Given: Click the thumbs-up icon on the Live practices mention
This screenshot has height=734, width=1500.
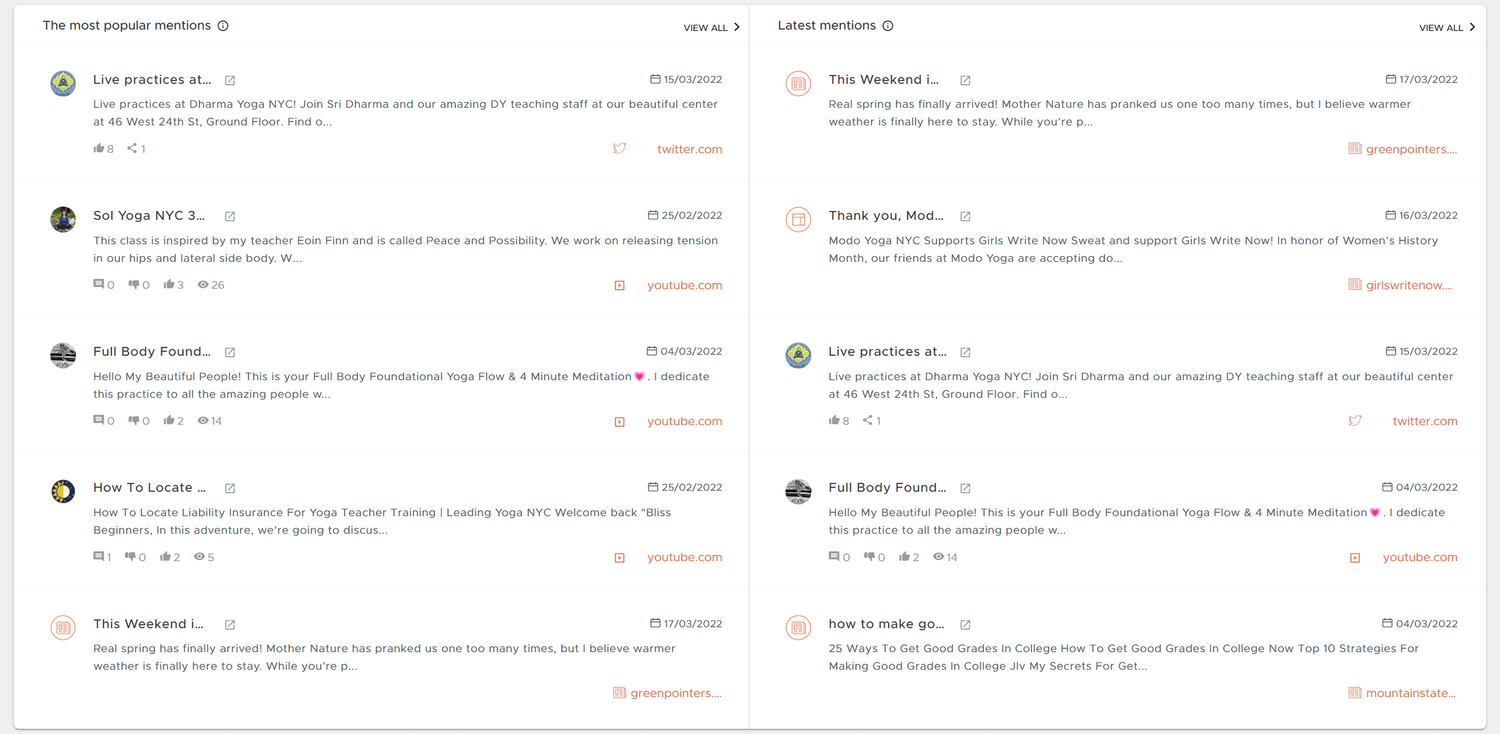Looking at the screenshot, I should coord(97,147).
